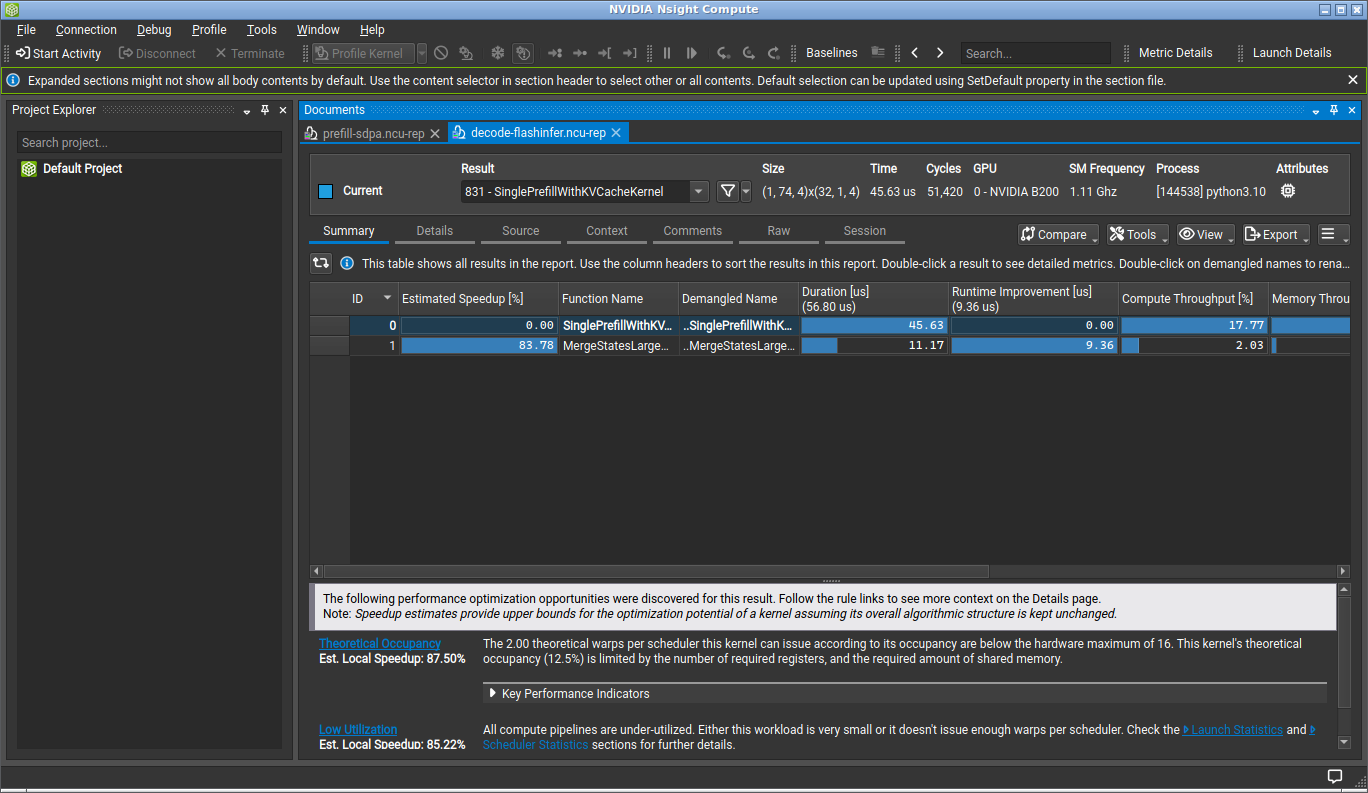
Task: Click the Baselines toolbar label
Action: [x=832, y=53]
